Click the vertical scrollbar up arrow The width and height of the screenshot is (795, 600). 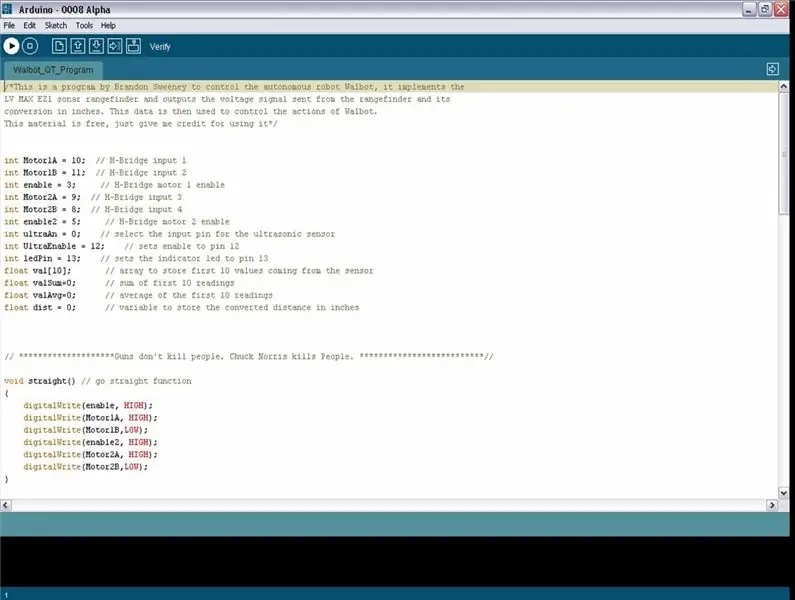click(783, 87)
